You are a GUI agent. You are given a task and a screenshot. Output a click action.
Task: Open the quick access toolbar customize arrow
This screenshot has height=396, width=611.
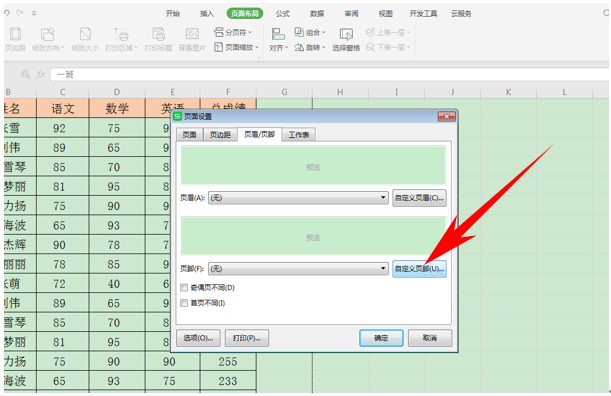[x=34, y=13]
